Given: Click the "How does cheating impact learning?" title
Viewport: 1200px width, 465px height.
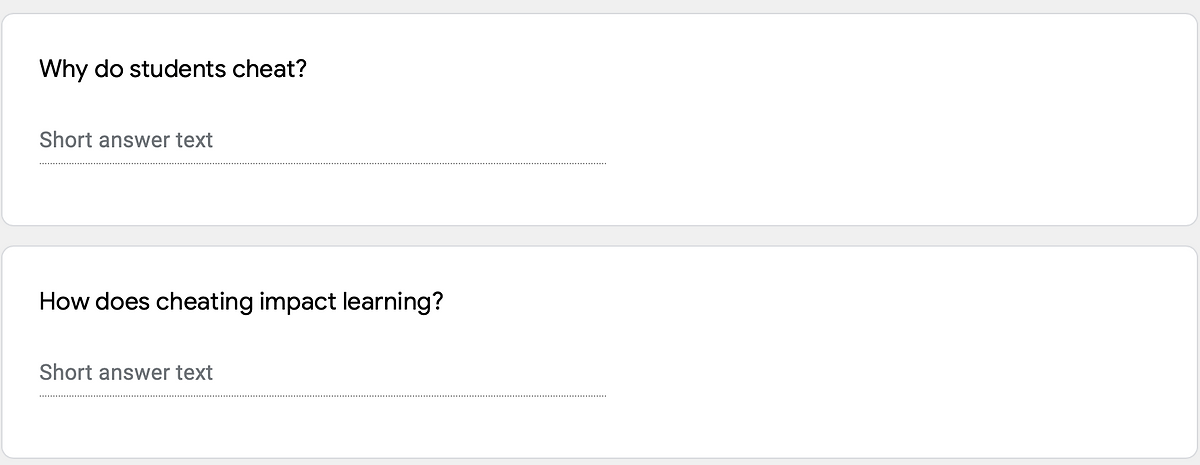Looking at the screenshot, I should (x=240, y=302).
